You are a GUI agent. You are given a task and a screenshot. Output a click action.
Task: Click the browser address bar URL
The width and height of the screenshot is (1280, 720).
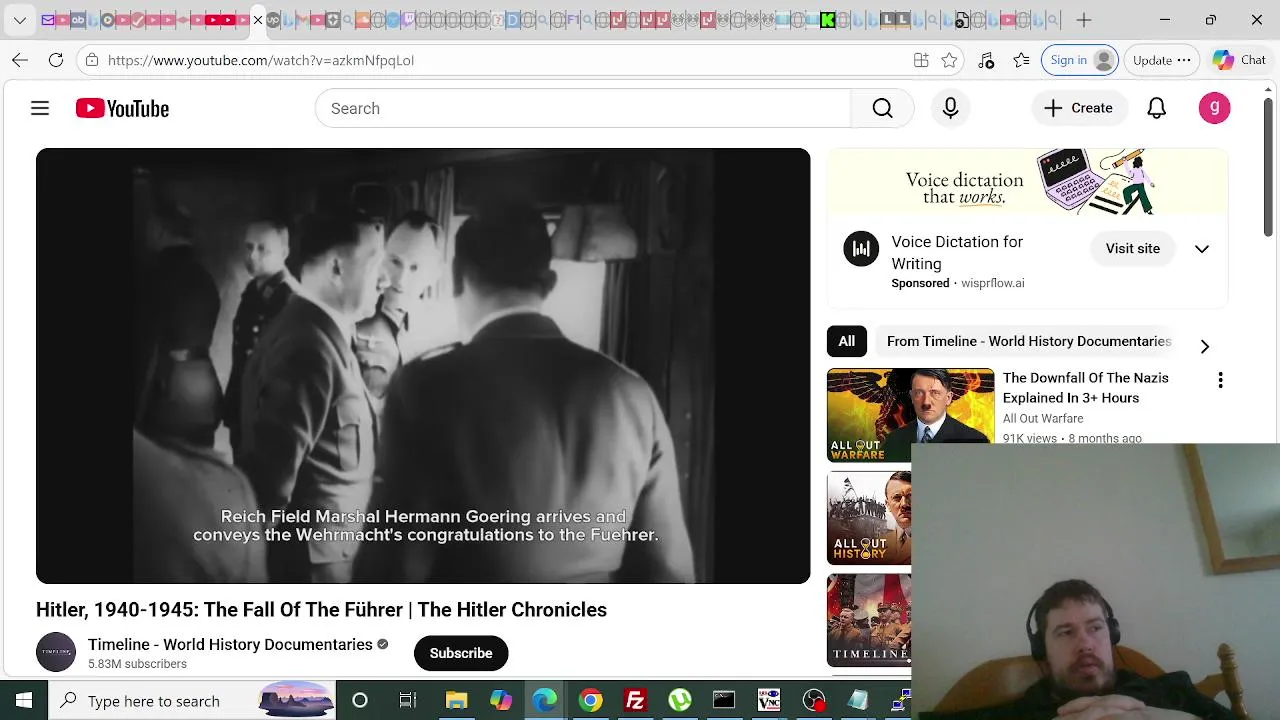pyautogui.click(x=261, y=60)
